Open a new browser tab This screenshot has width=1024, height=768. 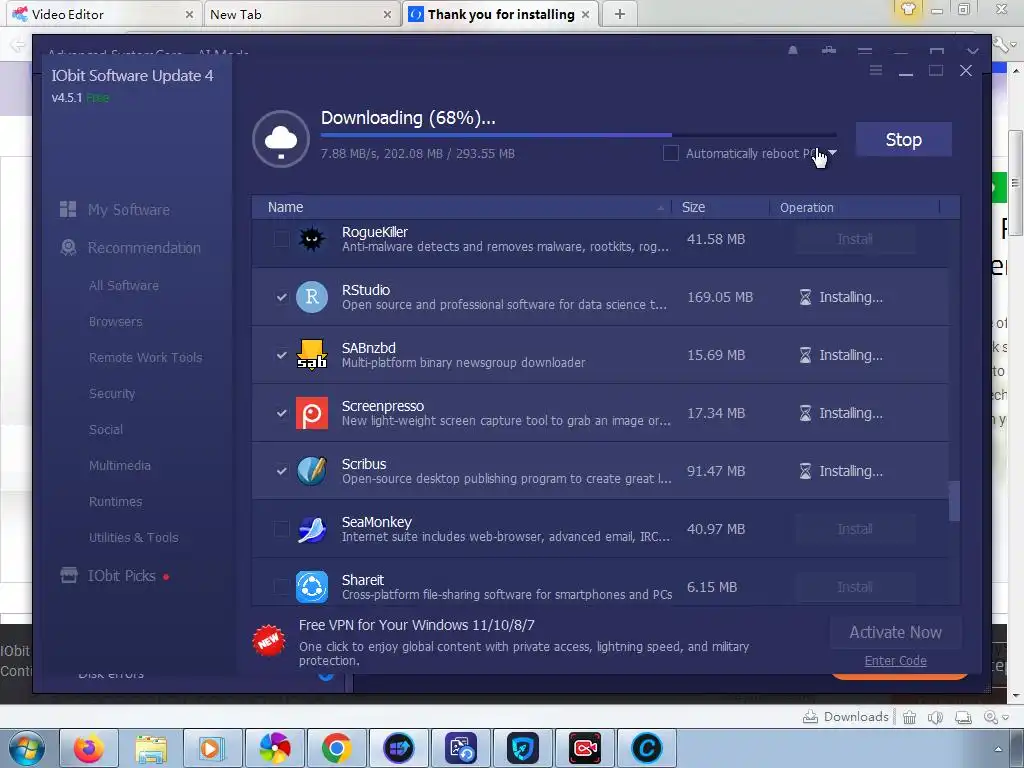(620, 14)
